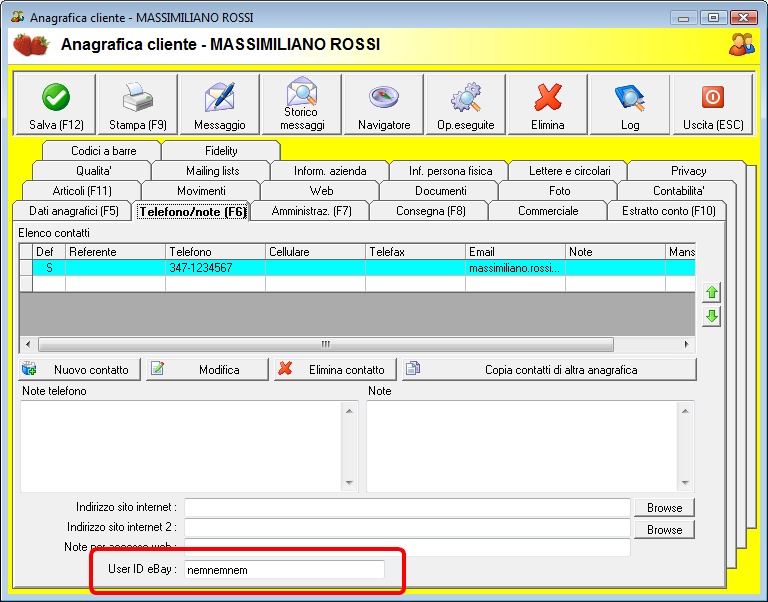Click the Indirizzo sito internet field

pyautogui.click(x=407, y=507)
